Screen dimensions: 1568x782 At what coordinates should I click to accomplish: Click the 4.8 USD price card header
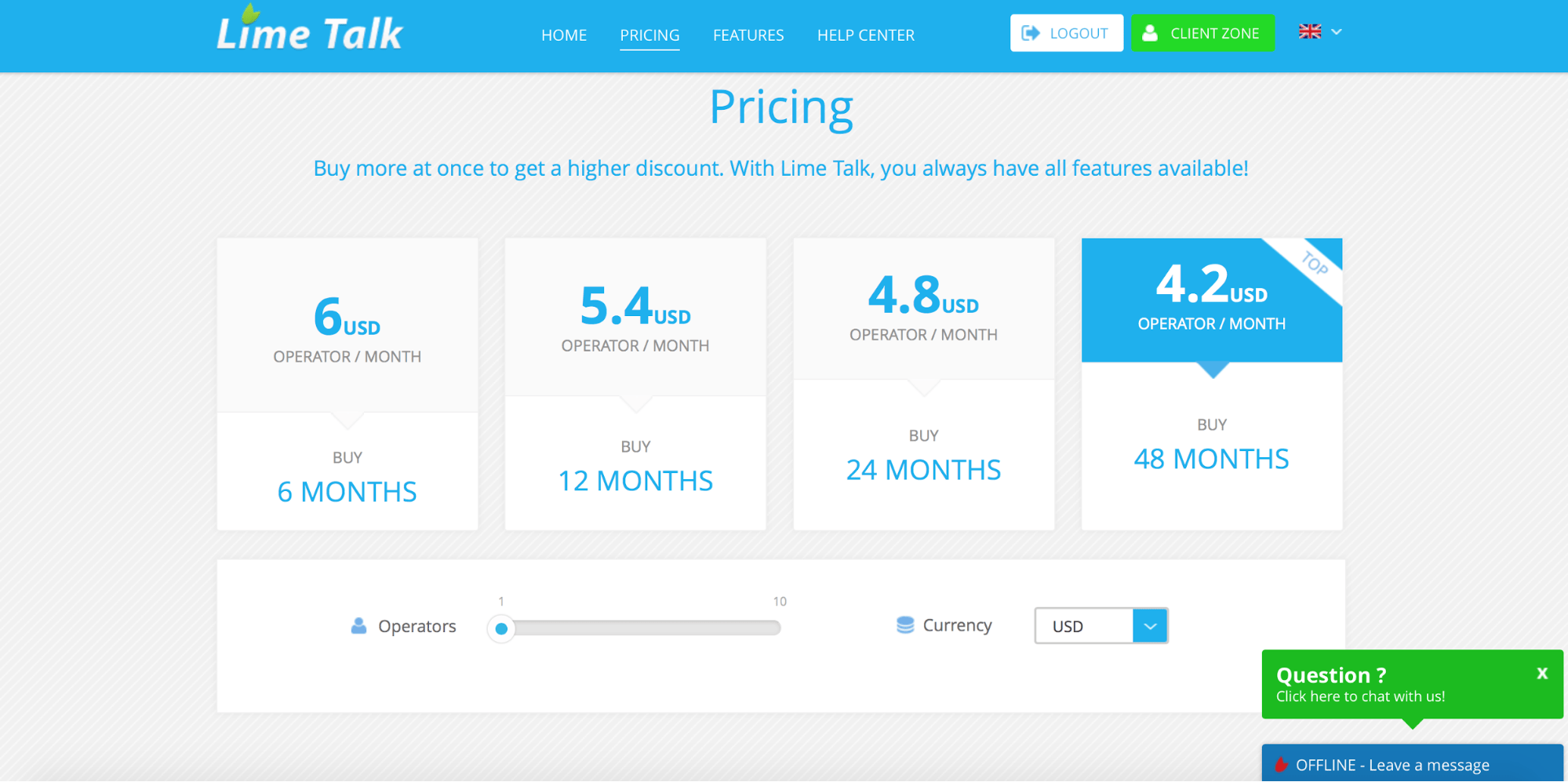point(924,309)
